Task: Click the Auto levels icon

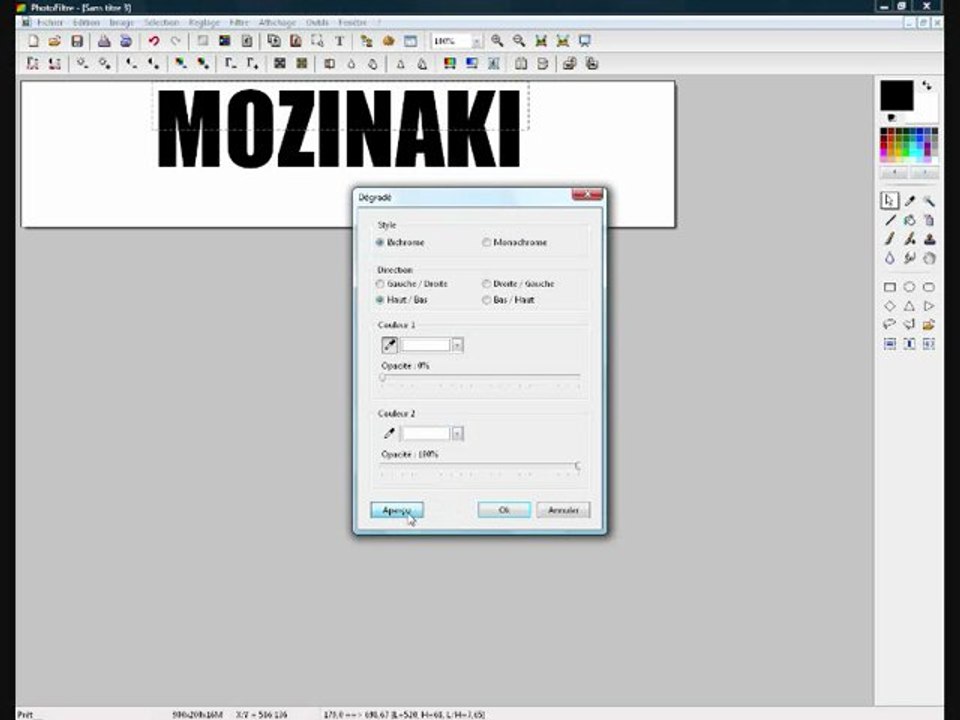Action: [x=33, y=64]
